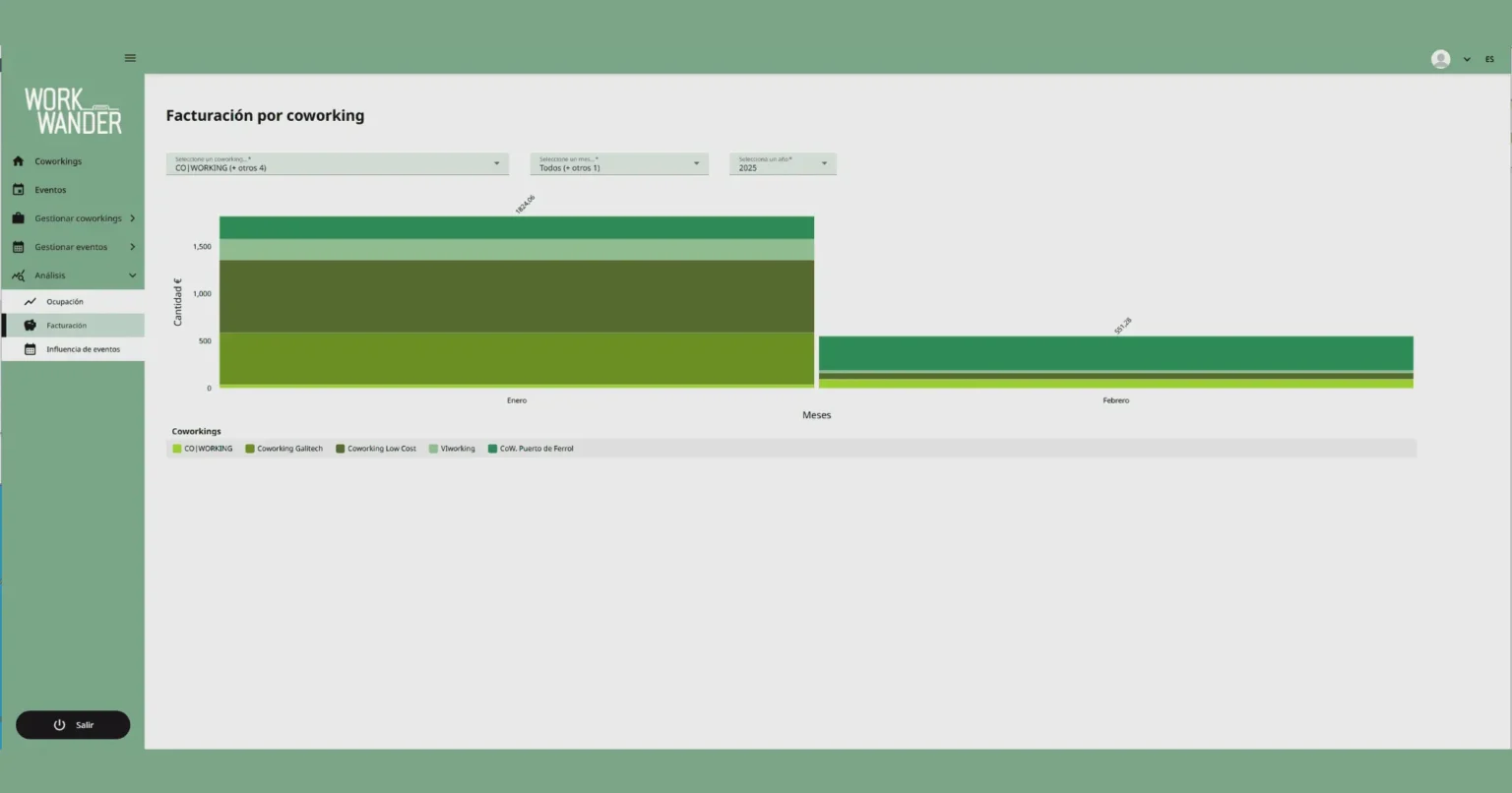The width and height of the screenshot is (1512, 793).
Task: Click the Facturación piggy-bank icon
Action: tap(32, 325)
